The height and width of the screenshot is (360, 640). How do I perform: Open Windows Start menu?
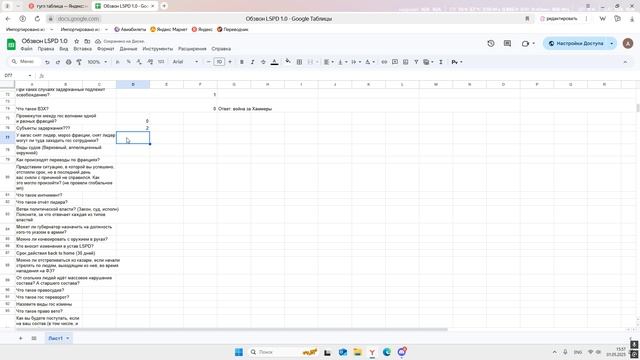[x=239, y=352]
